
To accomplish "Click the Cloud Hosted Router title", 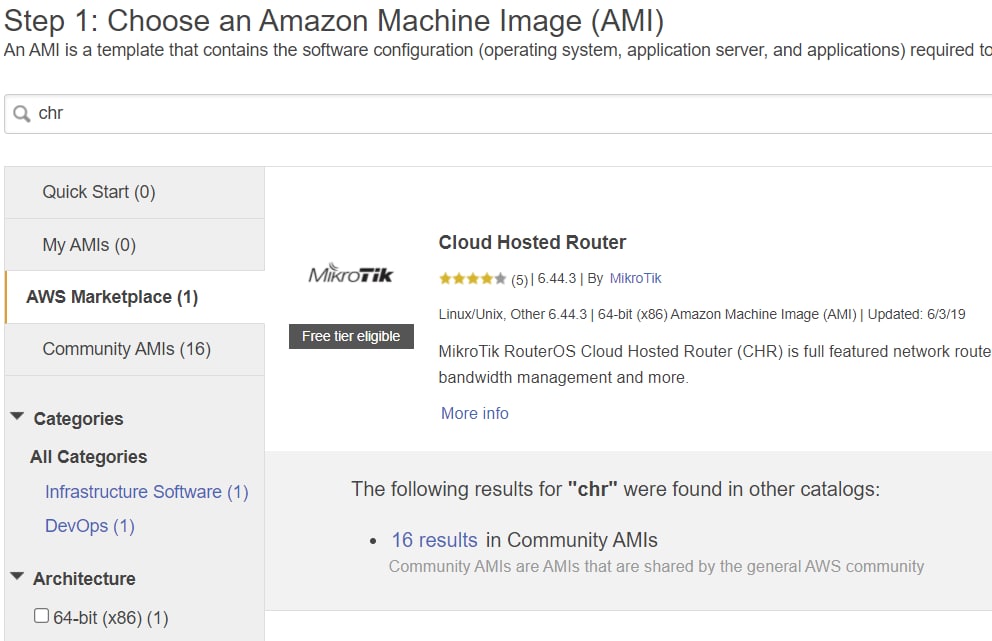I will [x=532, y=242].
